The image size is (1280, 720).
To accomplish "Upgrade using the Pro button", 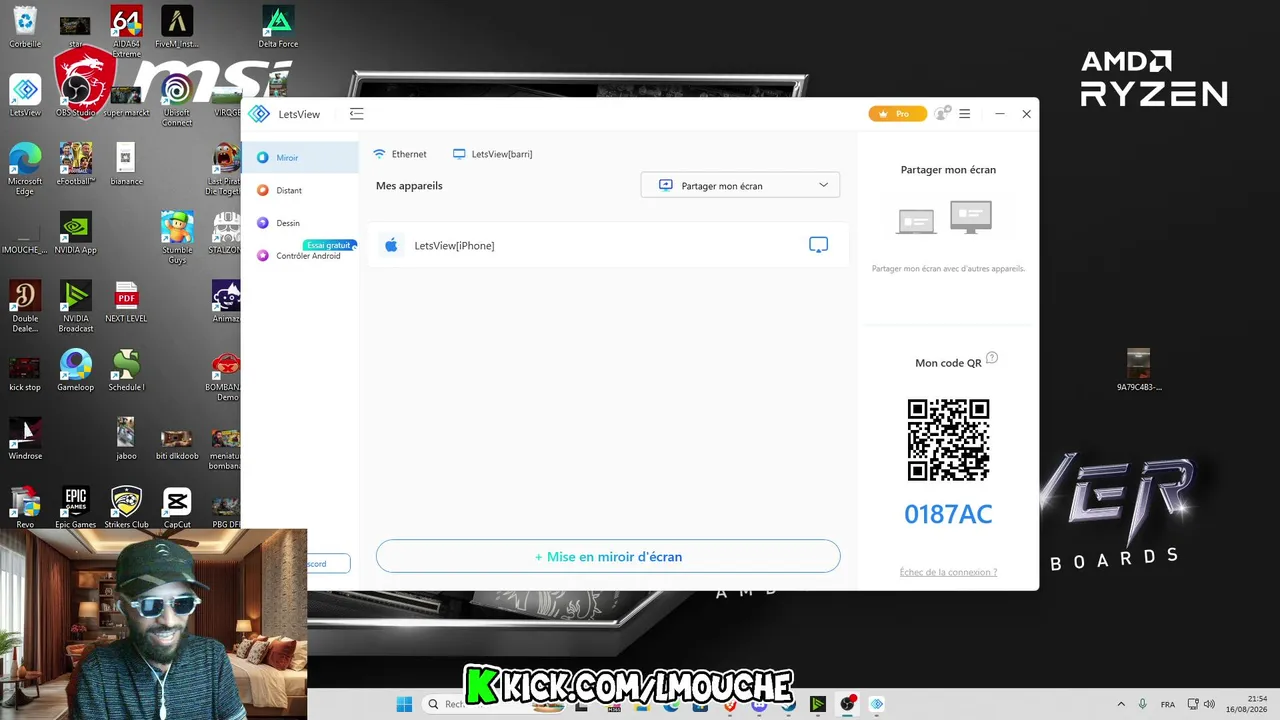I will (x=897, y=114).
